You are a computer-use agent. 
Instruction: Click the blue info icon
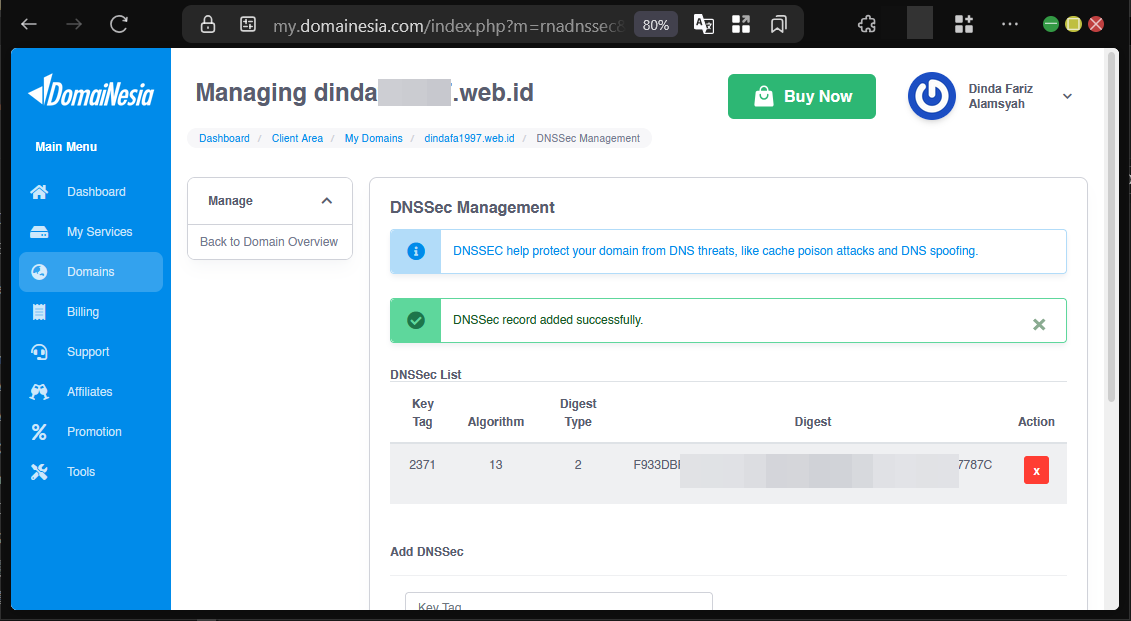click(x=415, y=251)
